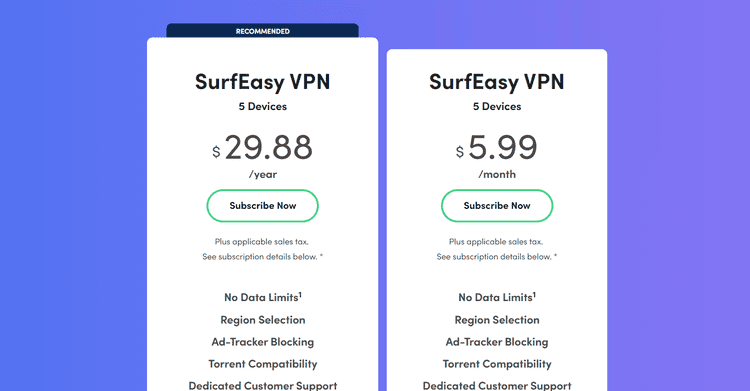
Task: Select the yearly plan SurfEasy VPN title
Action: (263, 82)
